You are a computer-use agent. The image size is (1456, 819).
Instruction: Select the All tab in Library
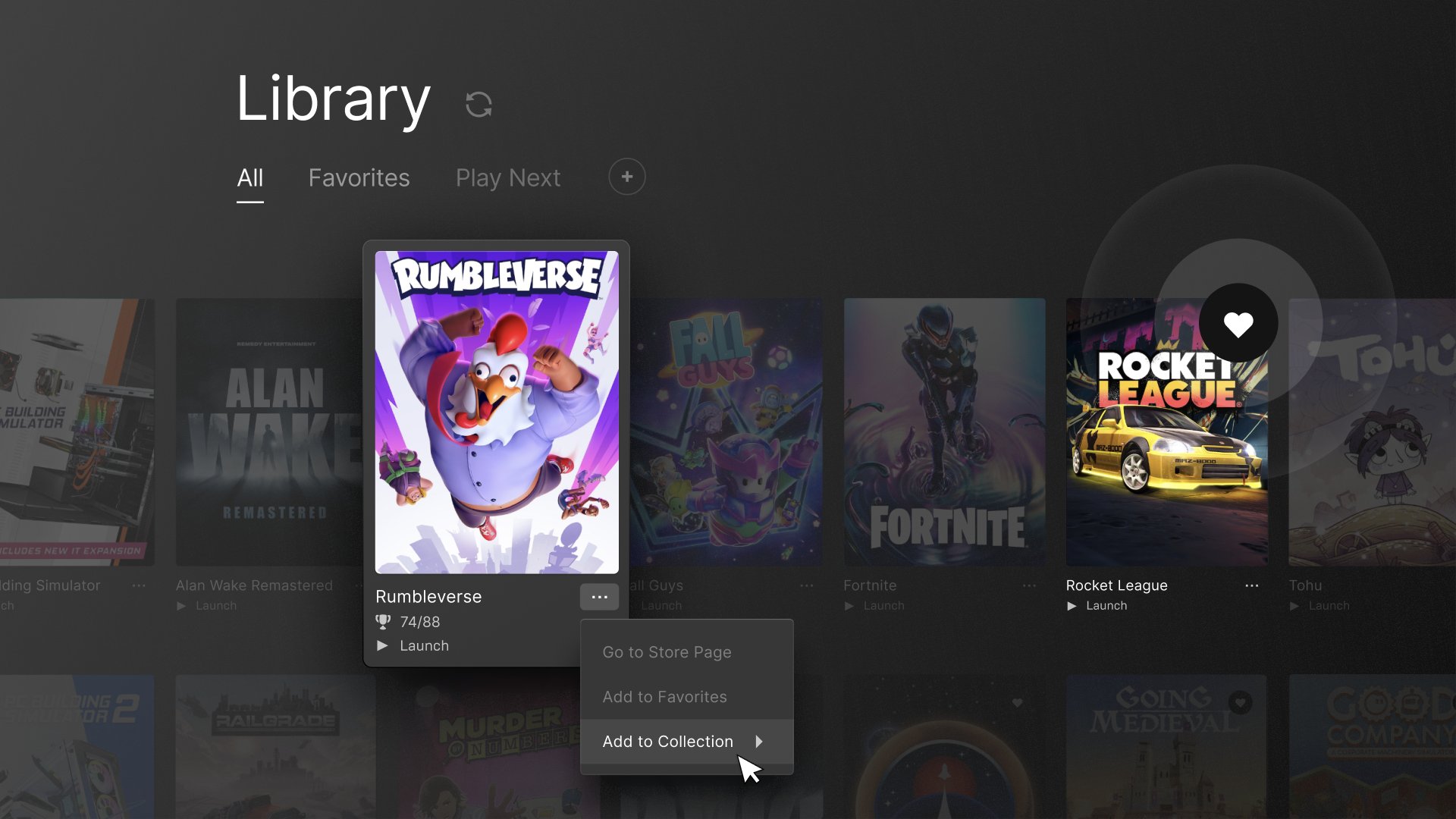click(x=250, y=177)
